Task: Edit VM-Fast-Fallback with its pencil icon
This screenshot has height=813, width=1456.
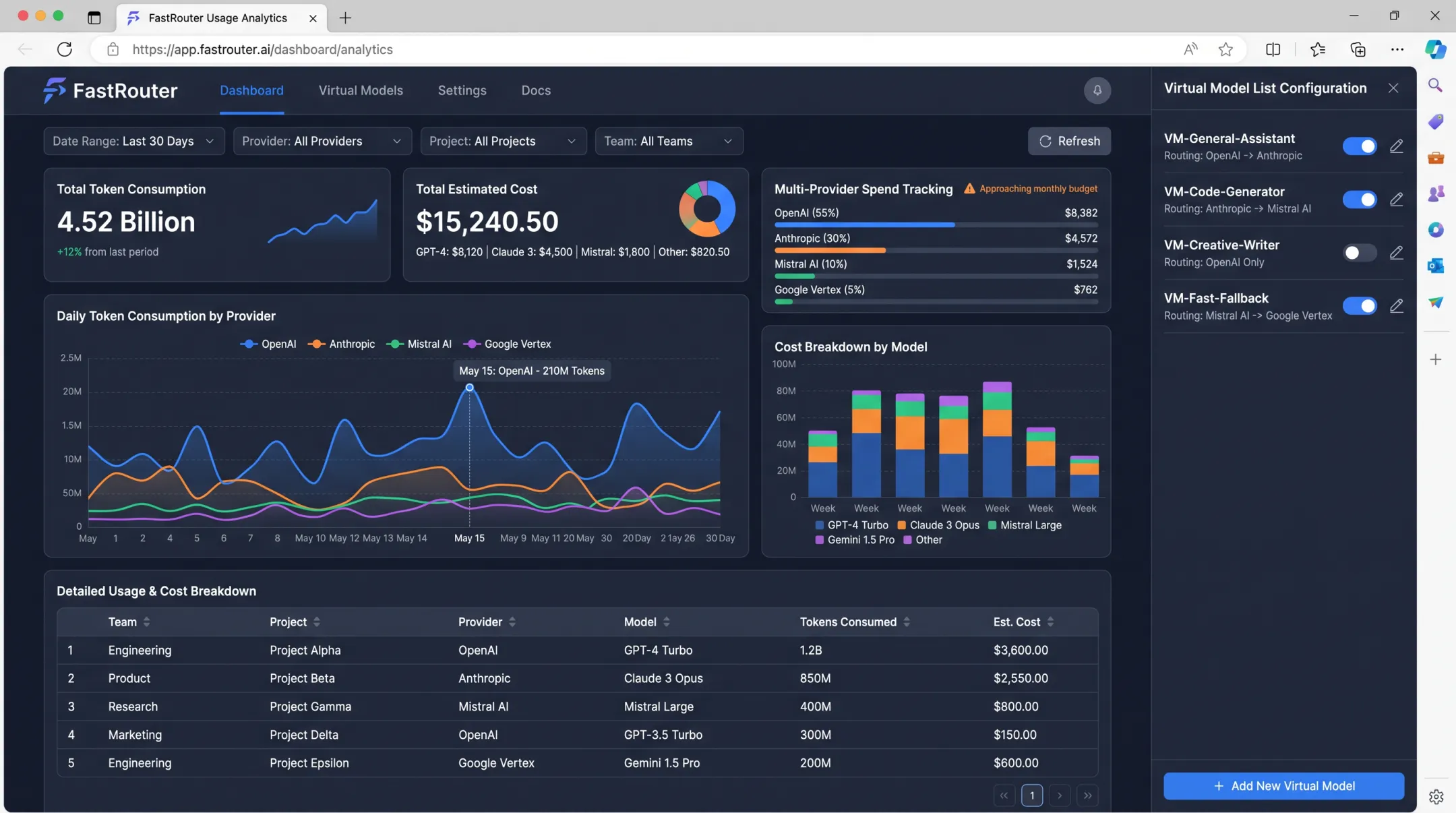Action: [x=1396, y=305]
